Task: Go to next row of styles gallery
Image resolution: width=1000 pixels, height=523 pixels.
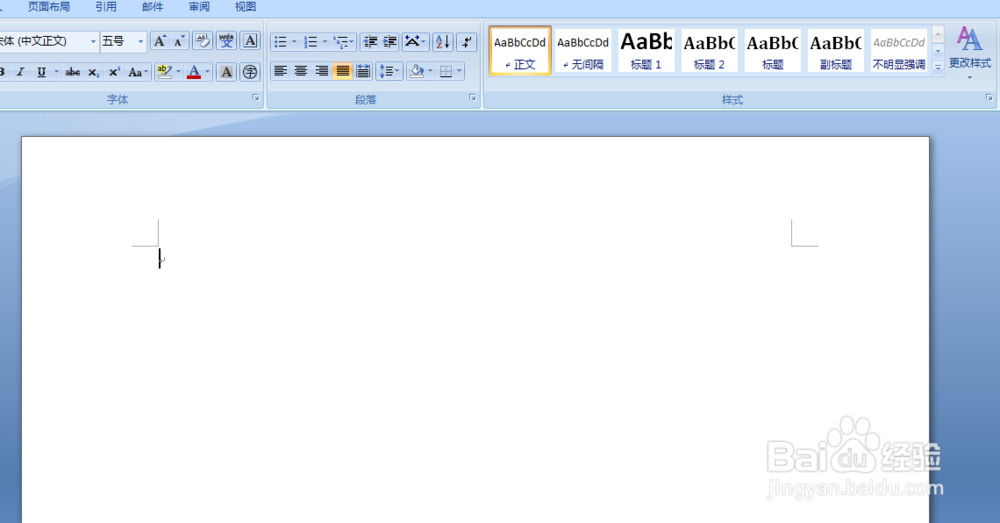Action: [938, 50]
